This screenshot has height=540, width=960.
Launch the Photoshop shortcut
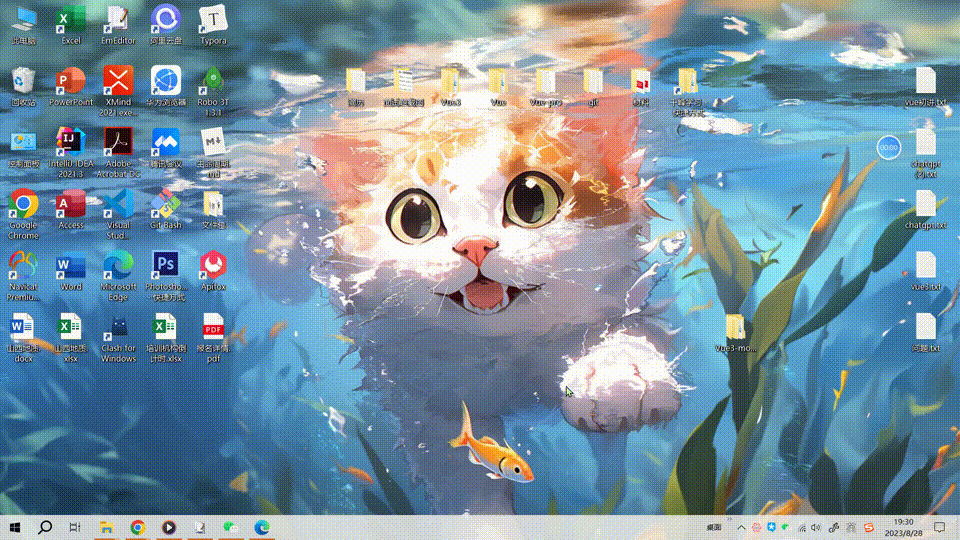(166, 275)
